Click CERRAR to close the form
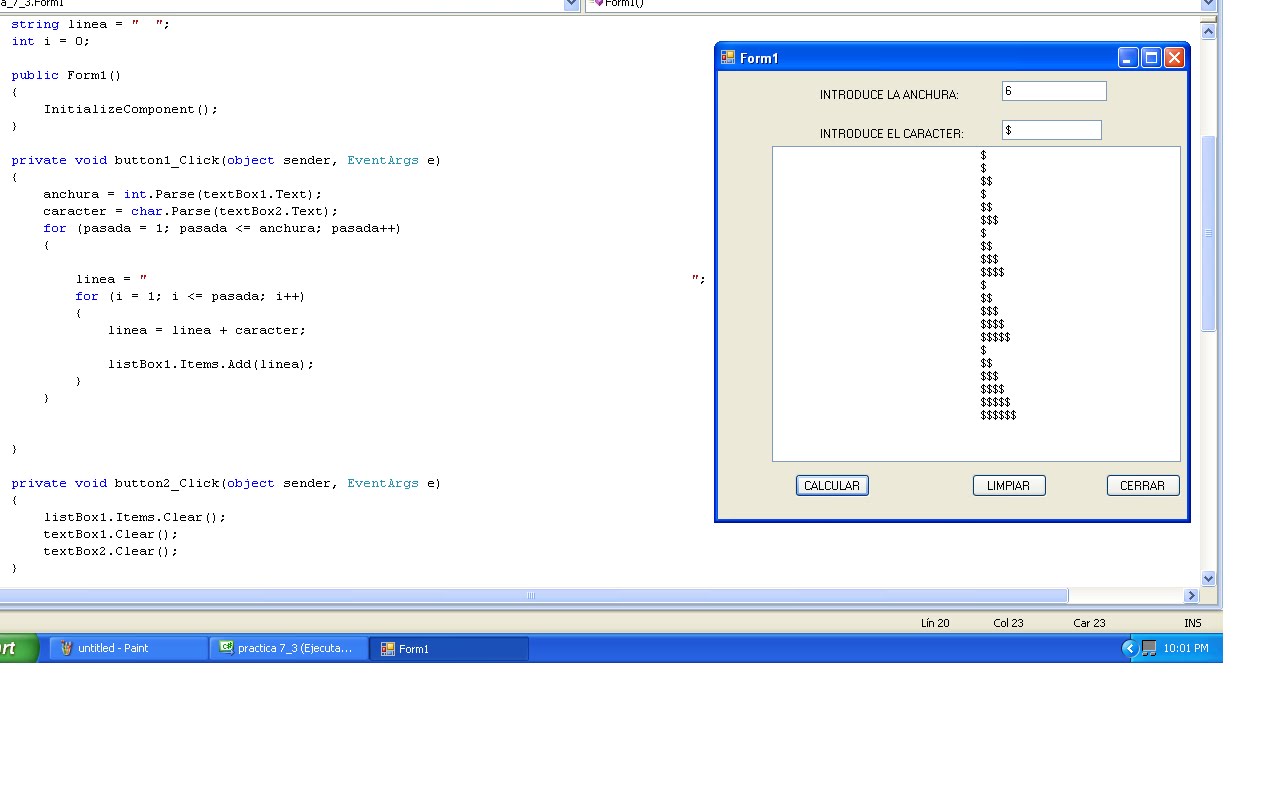Image resolution: width=1280 pixels, height=800 pixels. (x=1142, y=485)
